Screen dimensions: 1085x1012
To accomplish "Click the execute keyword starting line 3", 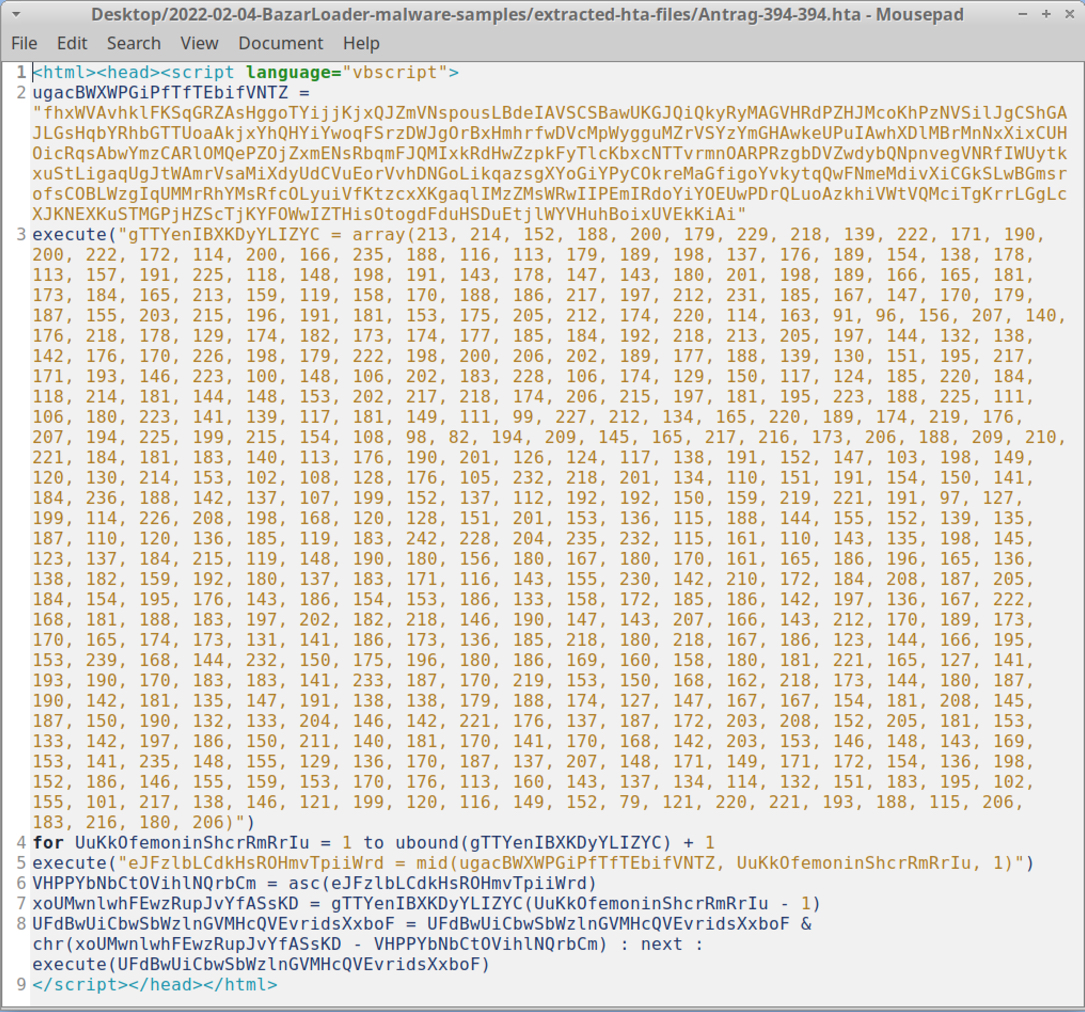I will pos(70,234).
